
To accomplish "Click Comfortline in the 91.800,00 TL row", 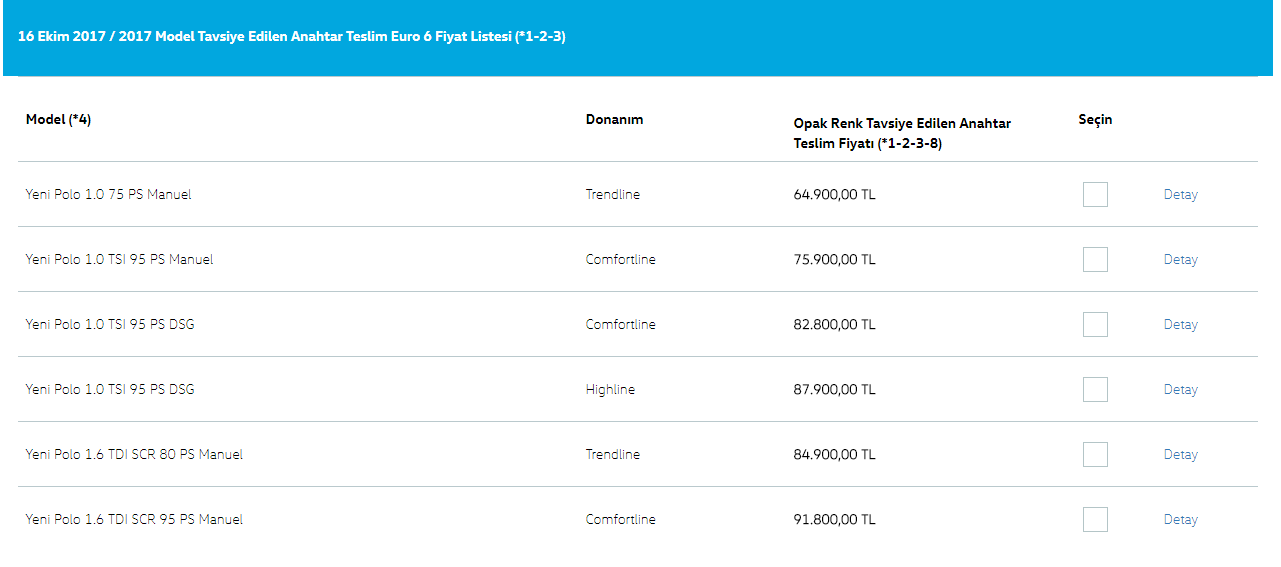I will 621,520.
